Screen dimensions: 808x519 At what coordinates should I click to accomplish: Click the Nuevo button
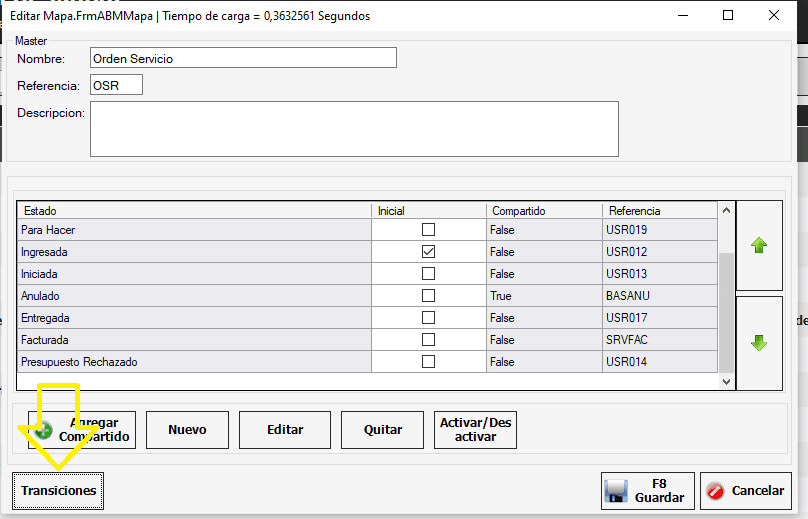[x=187, y=430]
